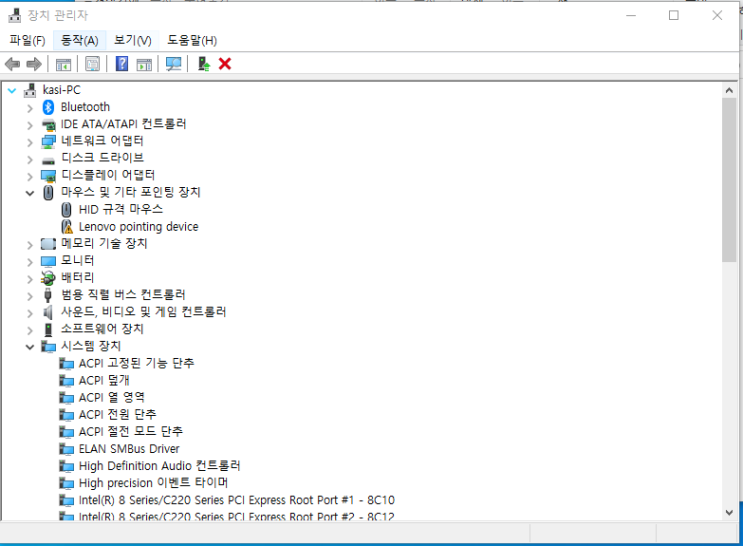Image resolution: width=743 pixels, height=546 pixels.
Task: Select the HID 규격 마우스 device
Action: [x=120, y=210]
